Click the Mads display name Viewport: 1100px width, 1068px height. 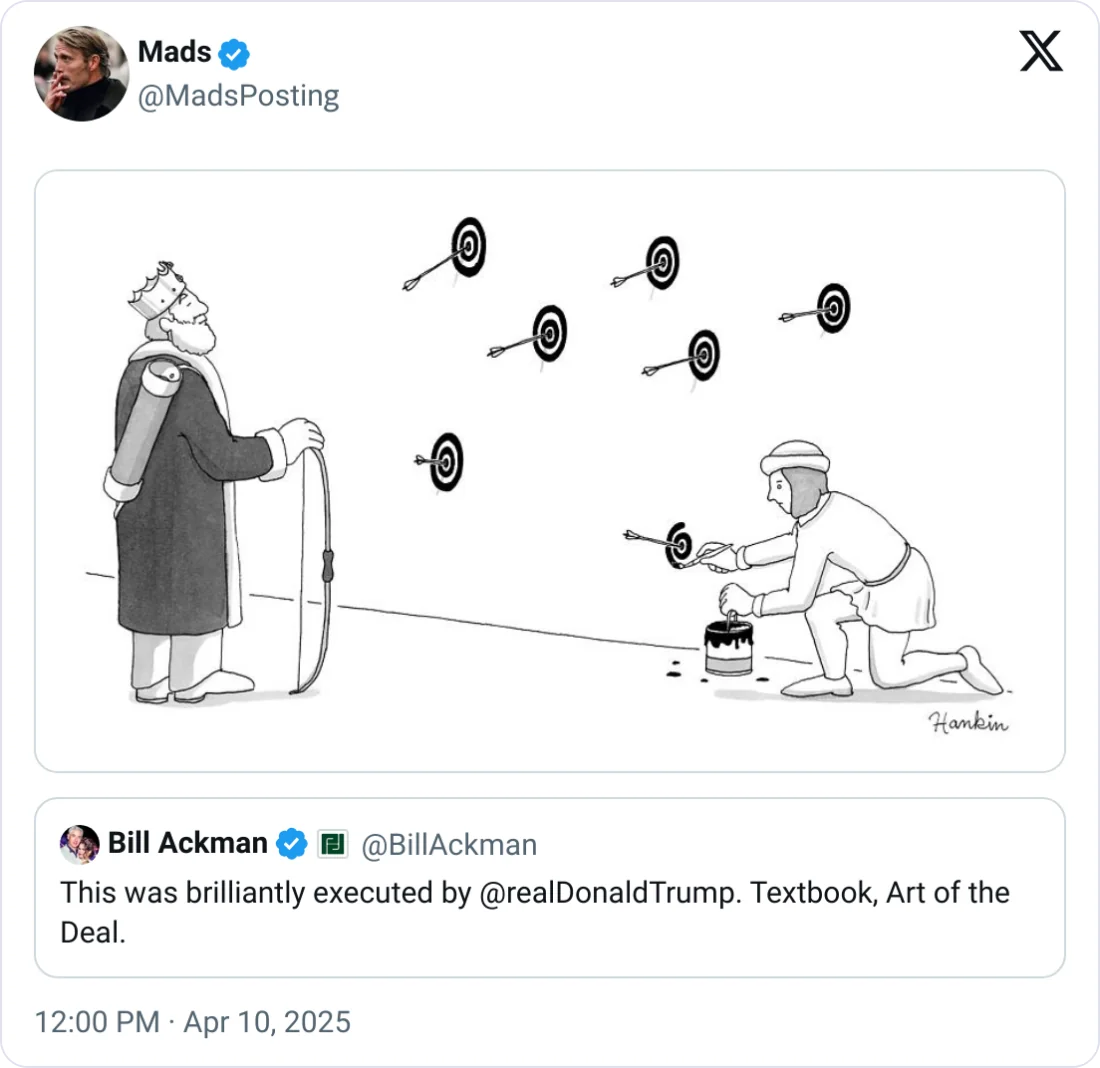[174, 51]
